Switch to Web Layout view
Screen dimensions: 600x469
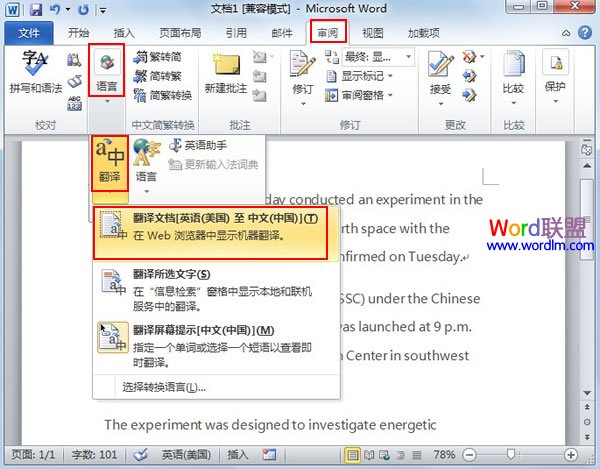(384, 455)
